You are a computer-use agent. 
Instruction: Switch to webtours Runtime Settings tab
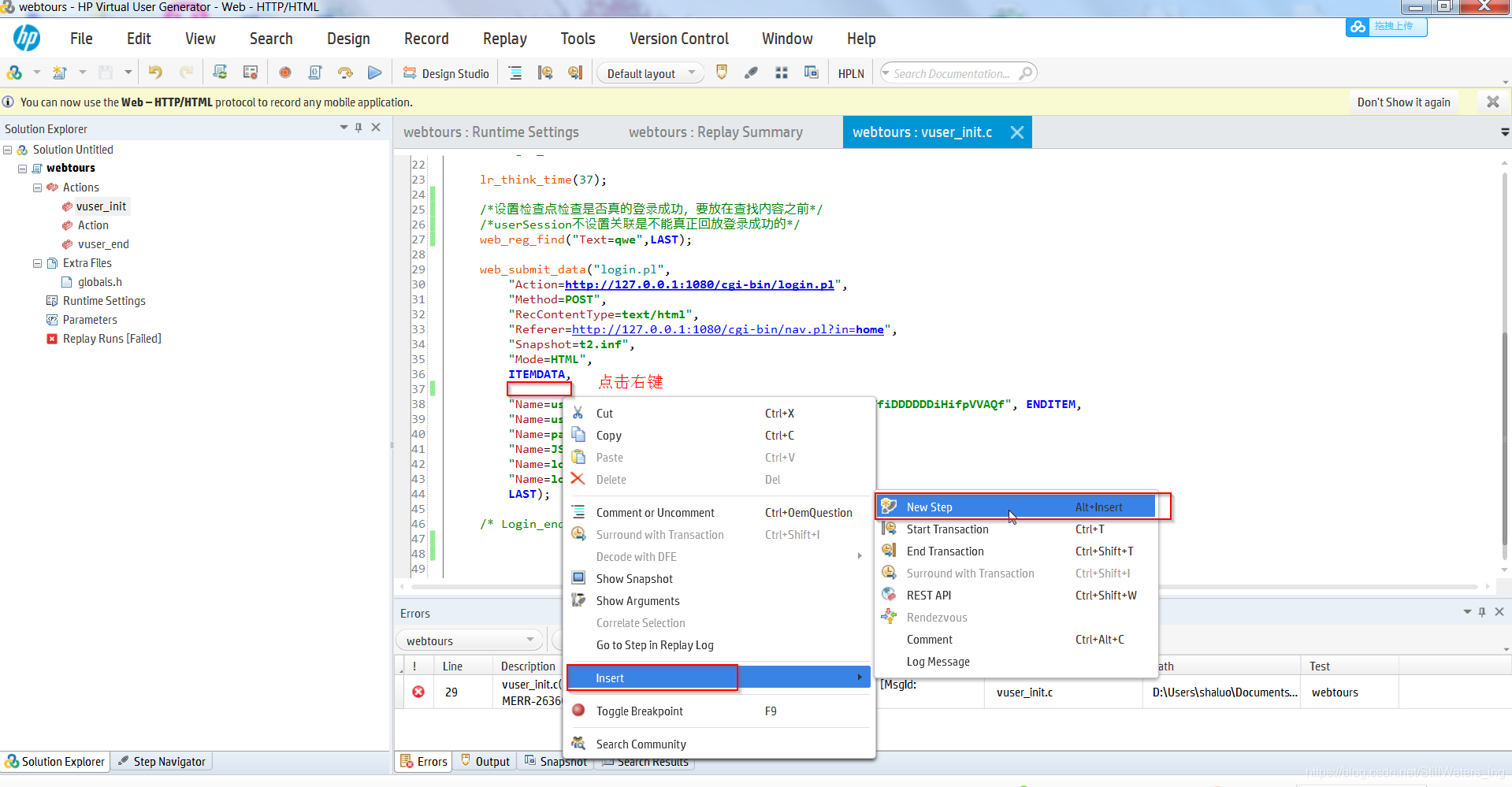[x=491, y=132]
